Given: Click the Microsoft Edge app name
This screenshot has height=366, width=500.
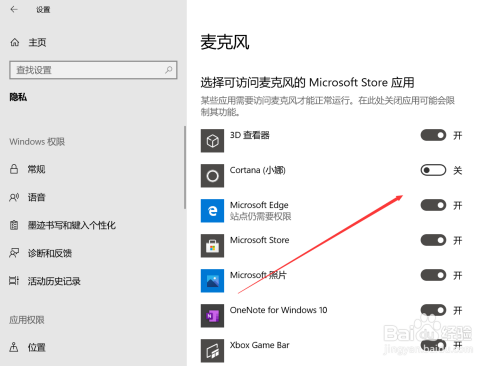Looking at the screenshot, I should pyautogui.click(x=259, y=205).
